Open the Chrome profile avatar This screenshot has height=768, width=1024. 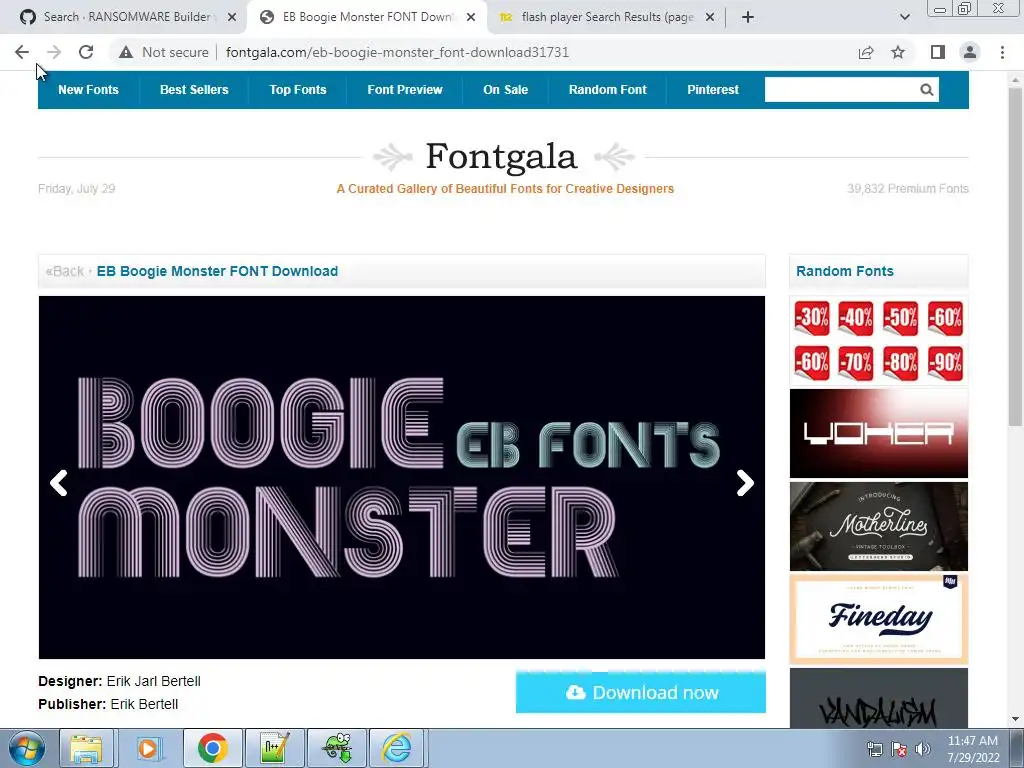[x=970, y=52]
